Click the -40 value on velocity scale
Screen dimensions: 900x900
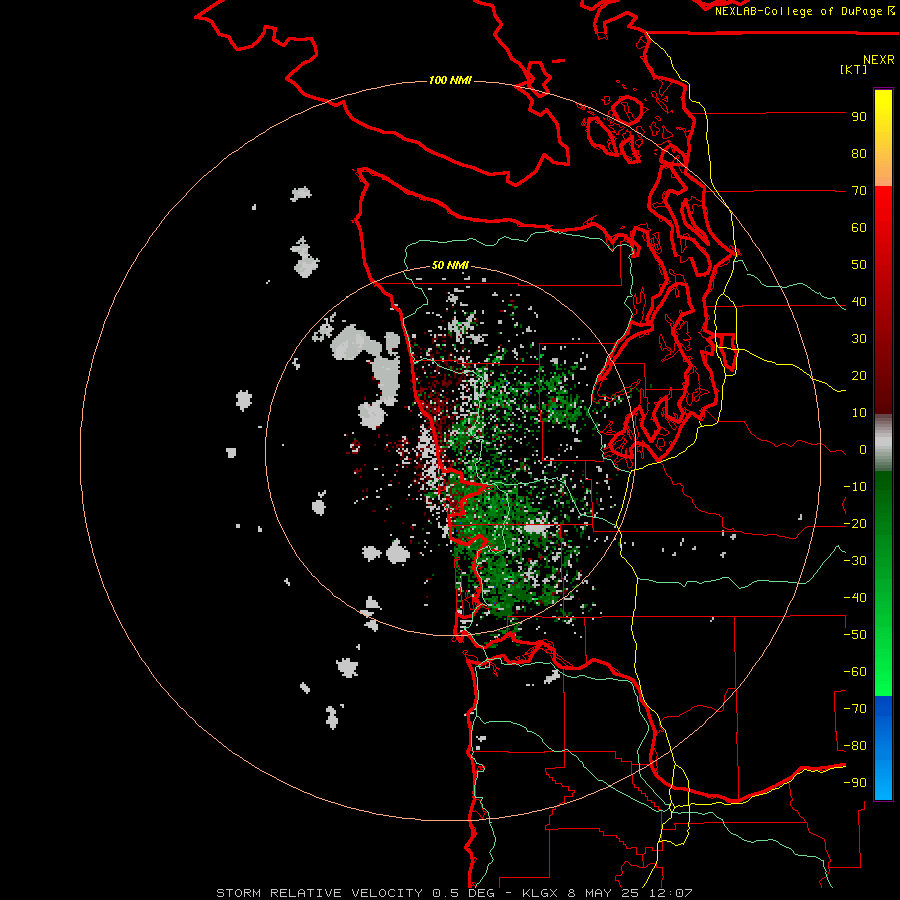click(x=855, y=598)
